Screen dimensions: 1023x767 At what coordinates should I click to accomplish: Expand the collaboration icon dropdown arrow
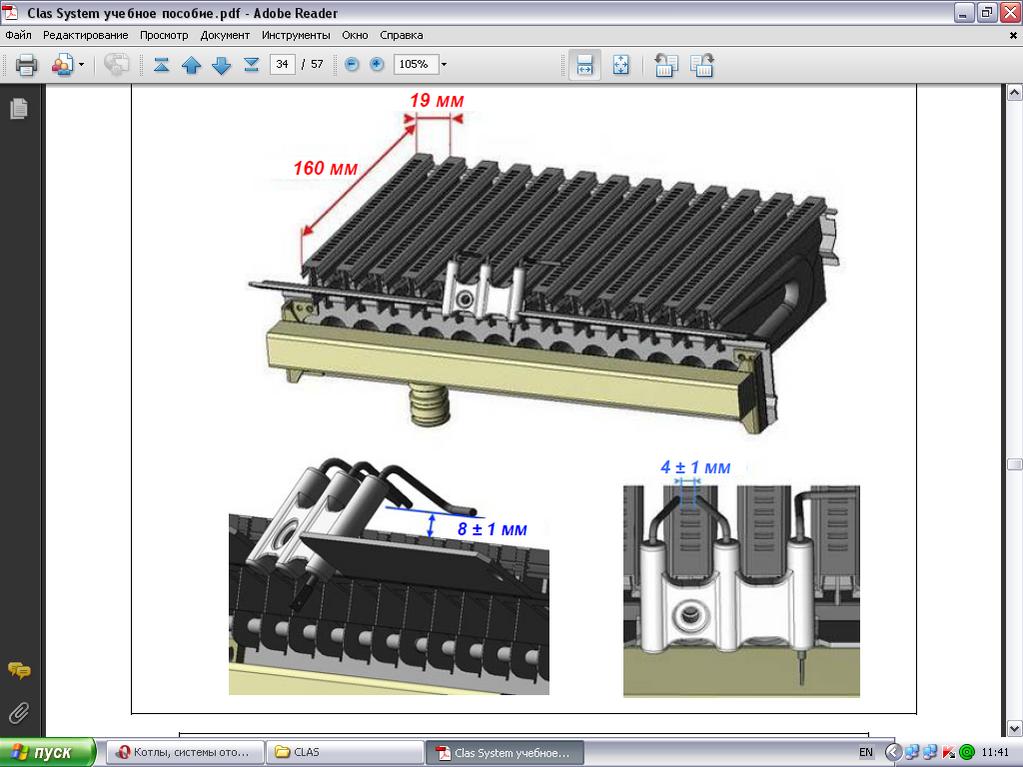[82, 65]
